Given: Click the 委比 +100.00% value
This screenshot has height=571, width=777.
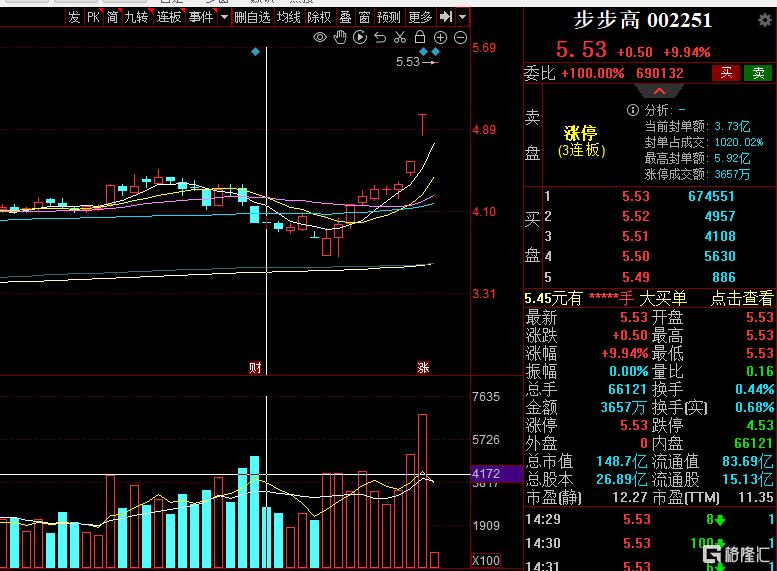Looking at the screenshot, I should 593,73.
